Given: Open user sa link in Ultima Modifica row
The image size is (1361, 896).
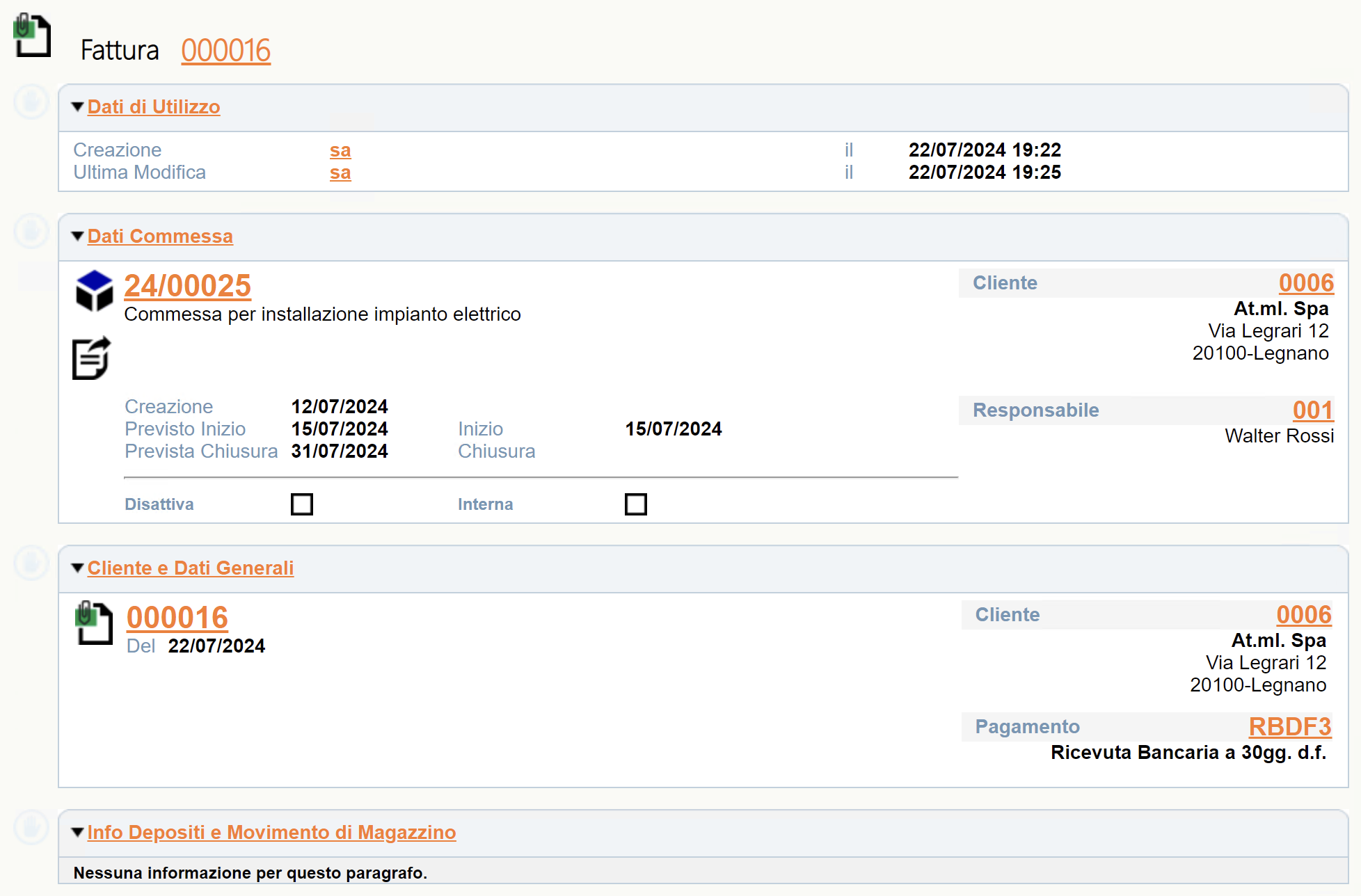Looking at the screenshot, I should [340, 173].
